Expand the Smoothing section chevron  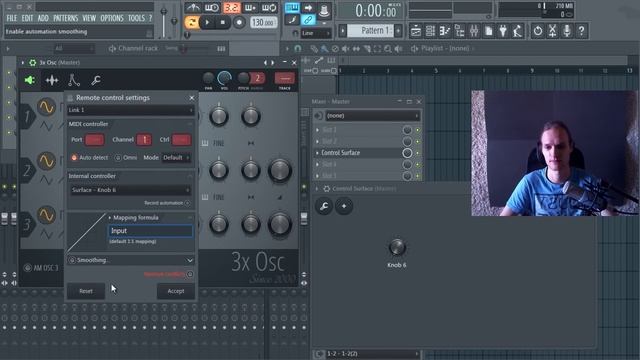tap(189, 260)
